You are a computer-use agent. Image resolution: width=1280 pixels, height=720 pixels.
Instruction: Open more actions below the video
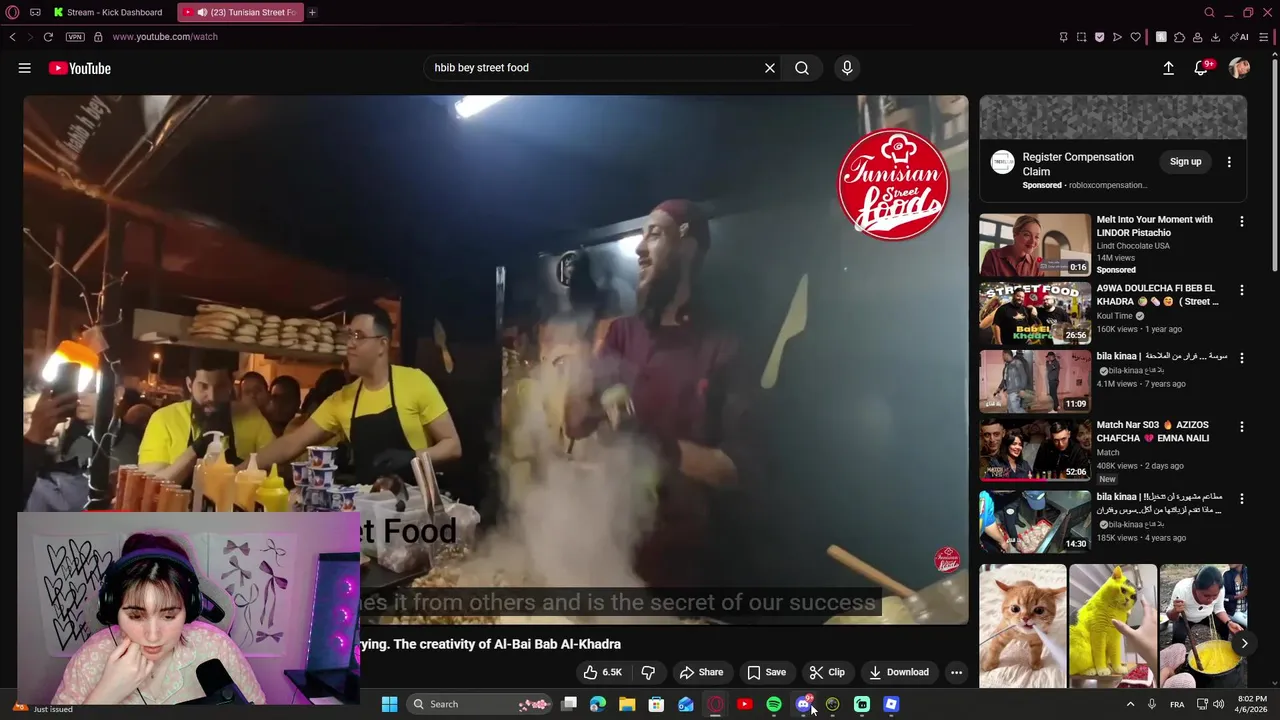[x=956, y=672]
